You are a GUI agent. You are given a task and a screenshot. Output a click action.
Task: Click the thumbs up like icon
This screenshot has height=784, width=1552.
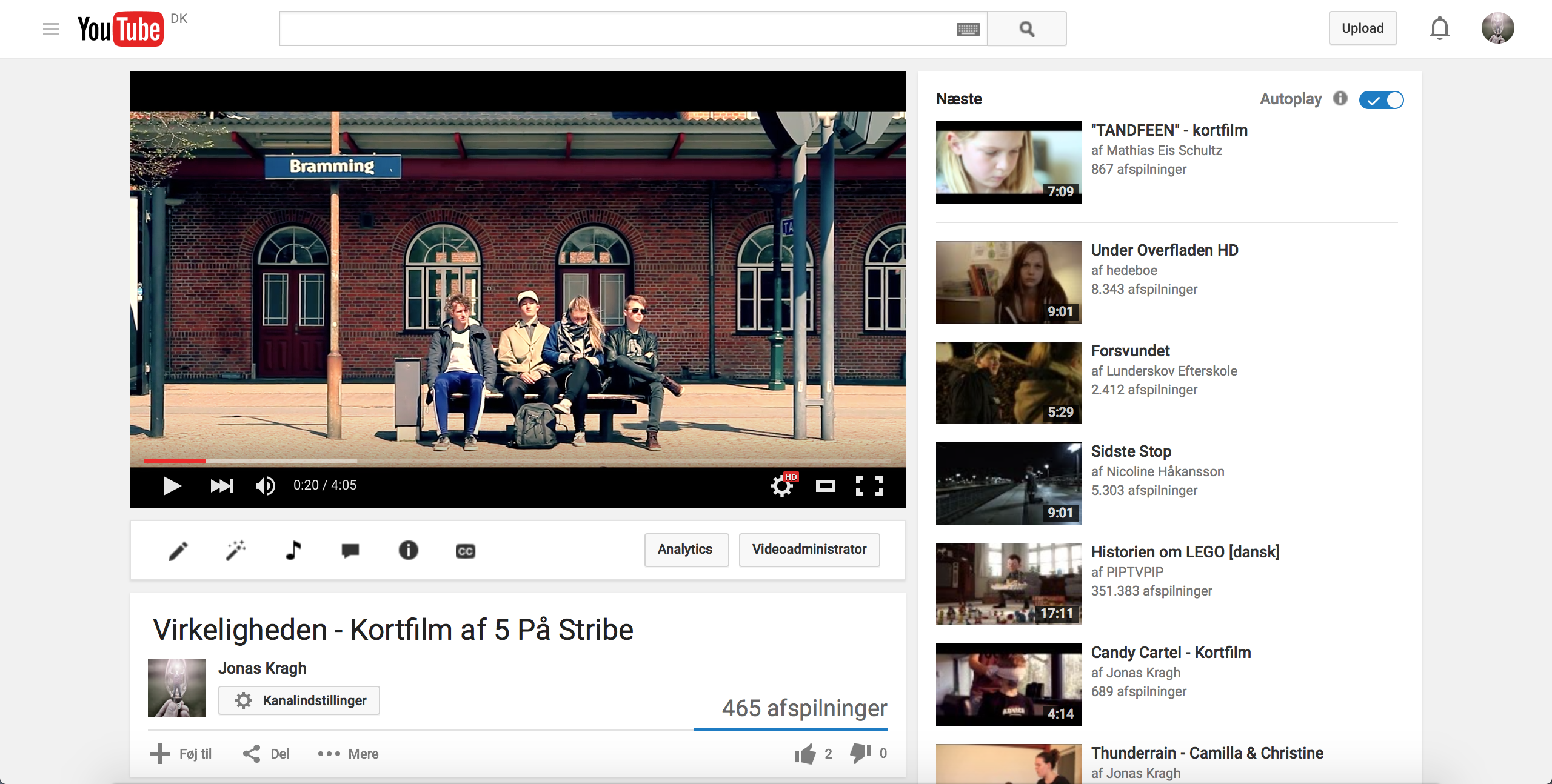tap(806, 754)
